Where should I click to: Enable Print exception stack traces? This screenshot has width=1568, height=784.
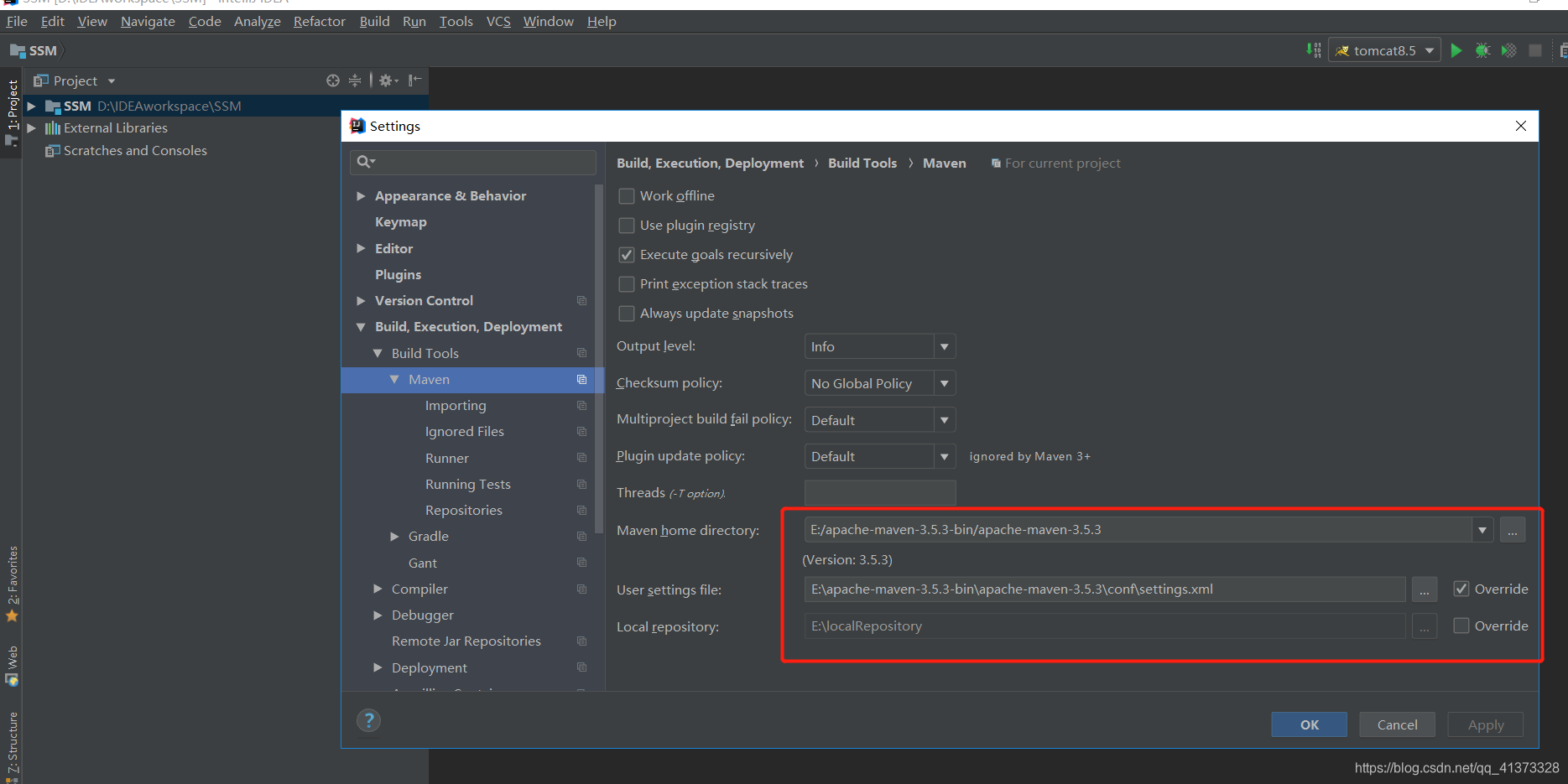tap(626, 284)
